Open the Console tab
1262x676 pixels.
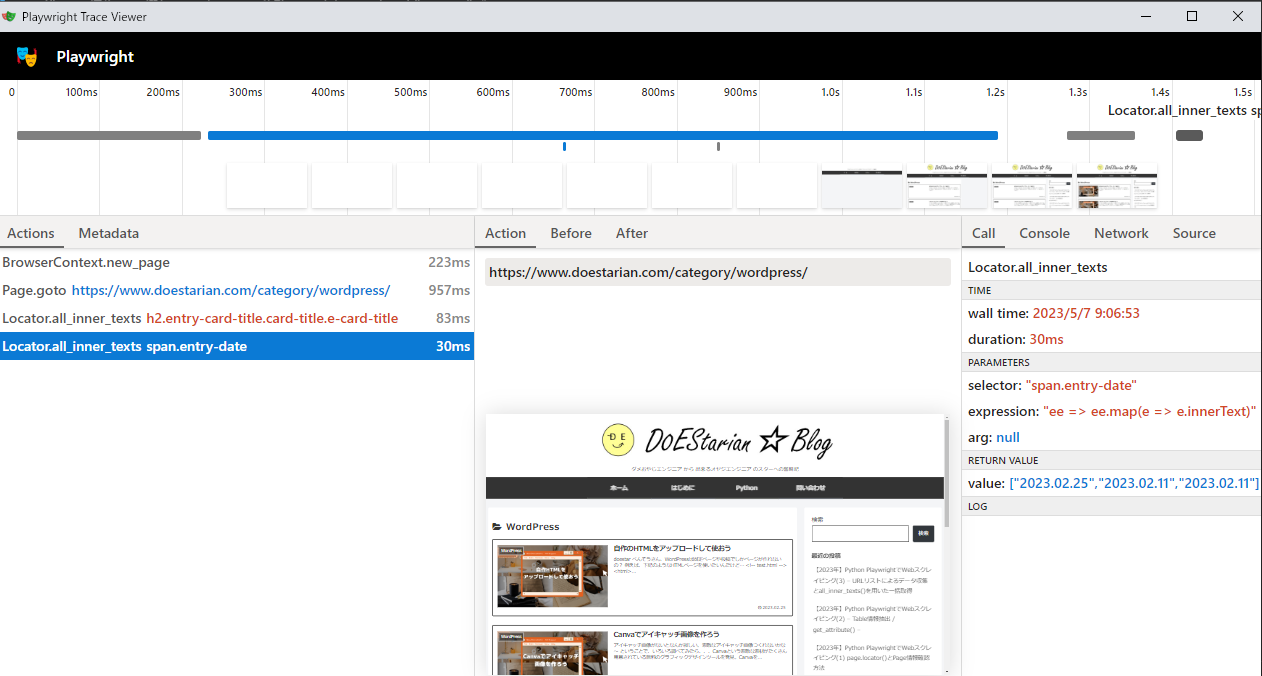tap(1044, 233)
